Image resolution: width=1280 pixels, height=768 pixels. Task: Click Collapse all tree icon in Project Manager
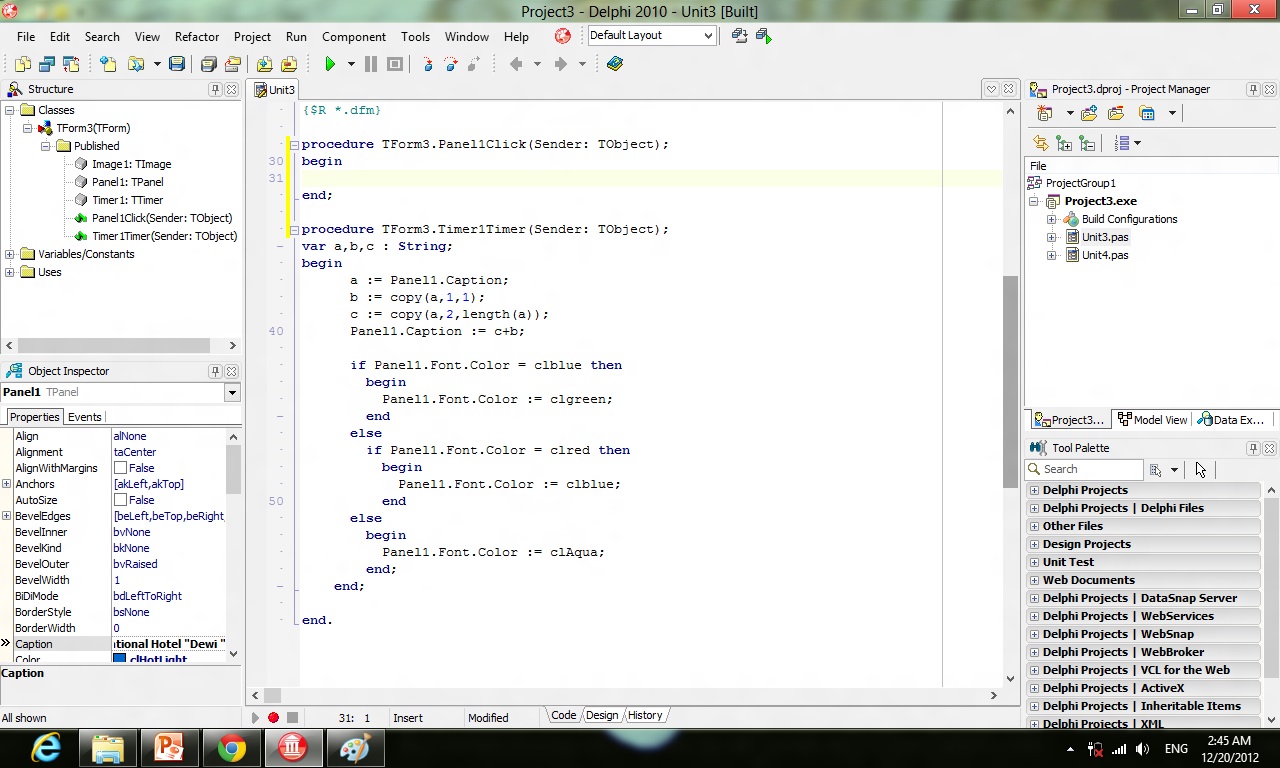click(x=1087, y=144)
